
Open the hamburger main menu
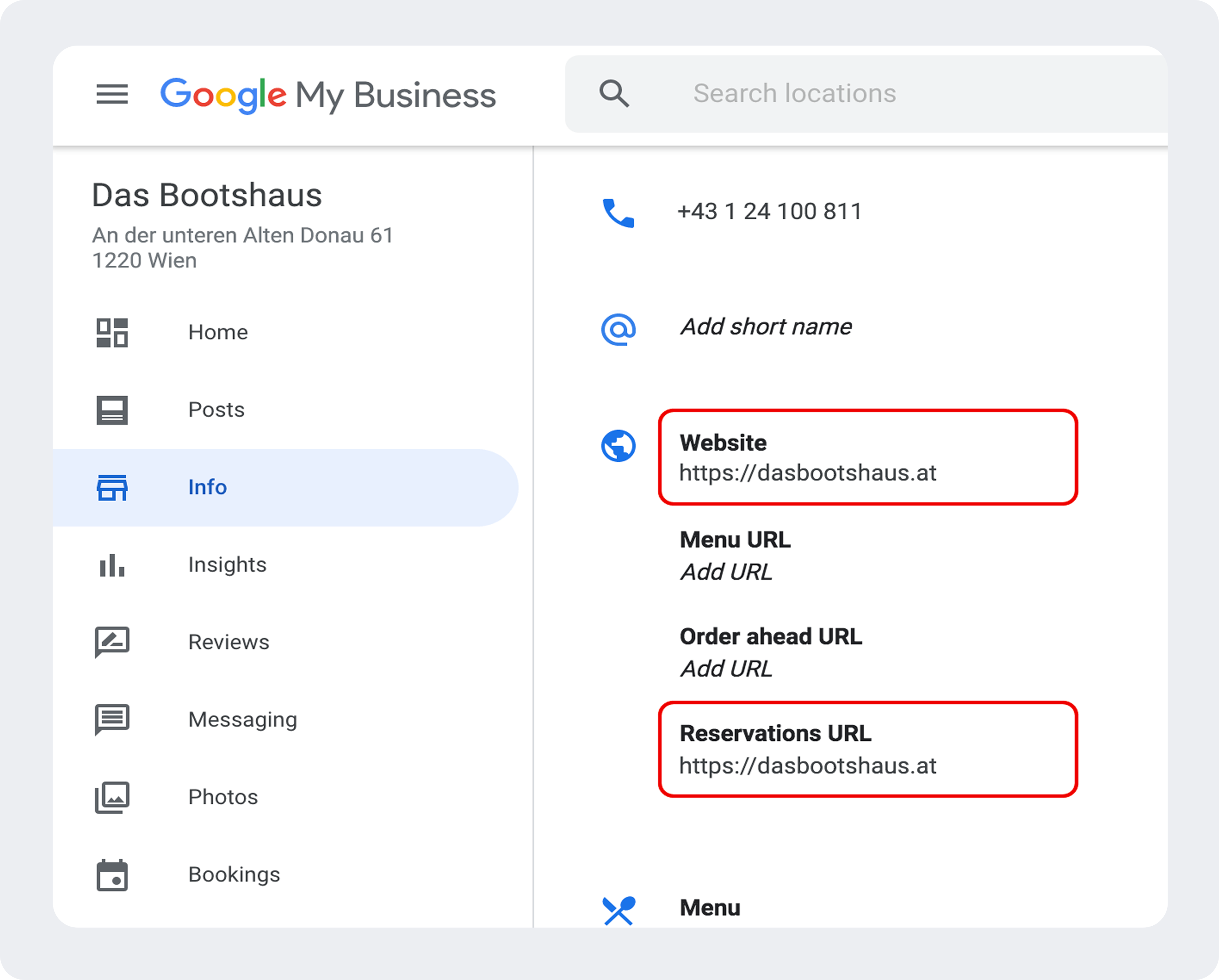coord(112,94)
